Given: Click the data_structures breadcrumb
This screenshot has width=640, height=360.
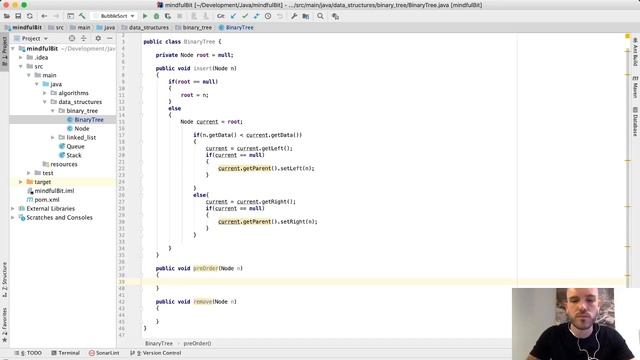Looking at the screenshot, I should (x=145, y=27).
